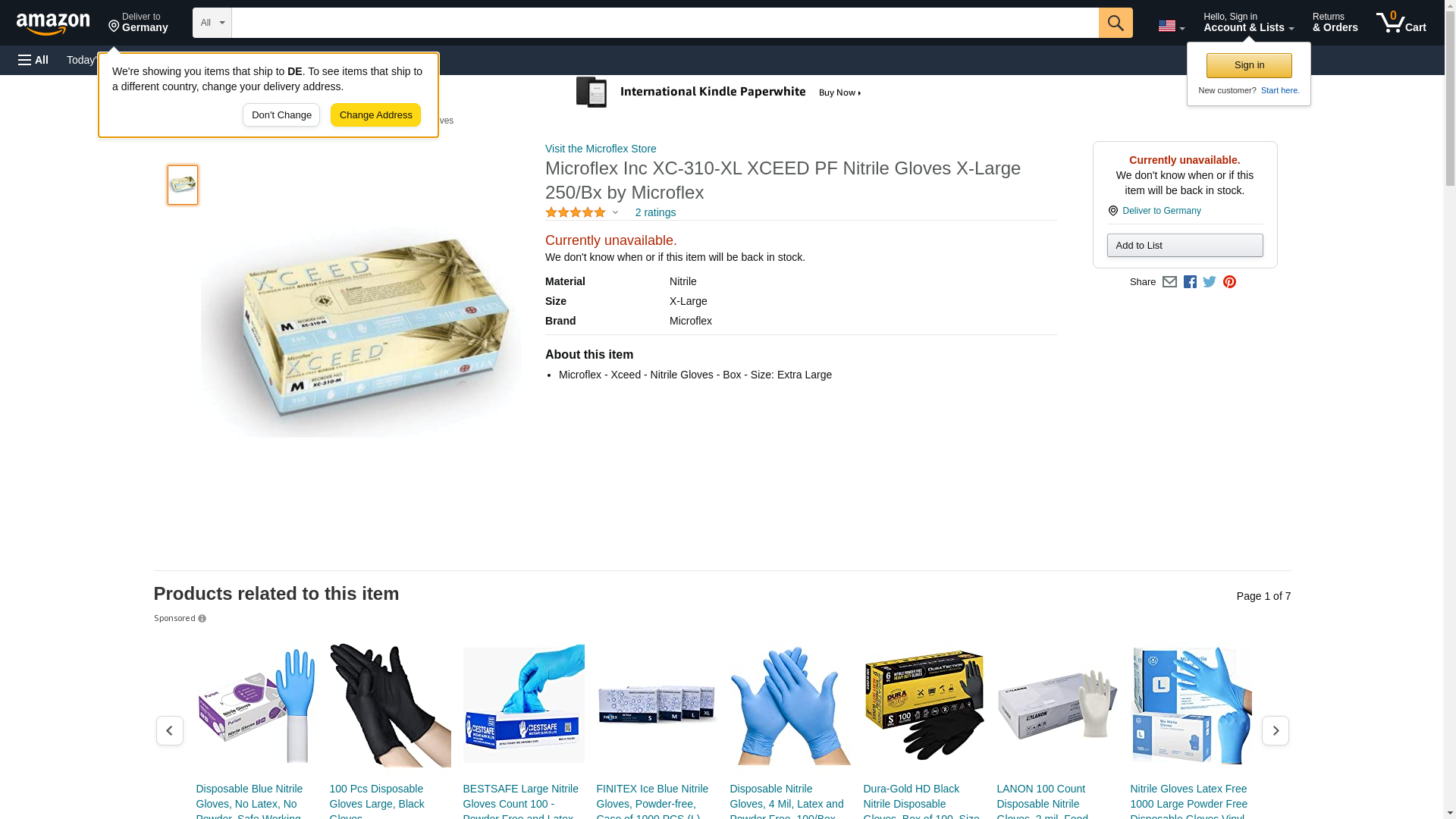Click the Don't Change button

(281, 115)
